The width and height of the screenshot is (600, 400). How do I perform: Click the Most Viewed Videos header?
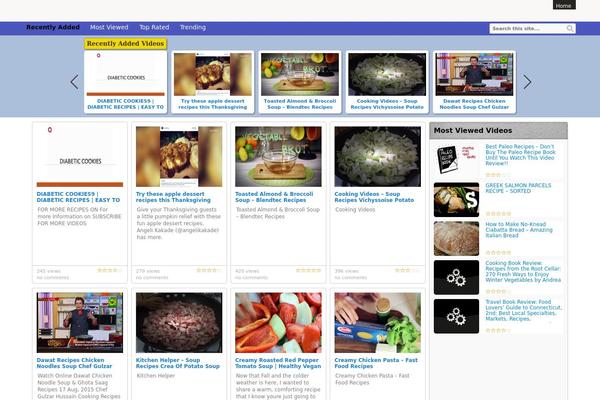(499, 131)
